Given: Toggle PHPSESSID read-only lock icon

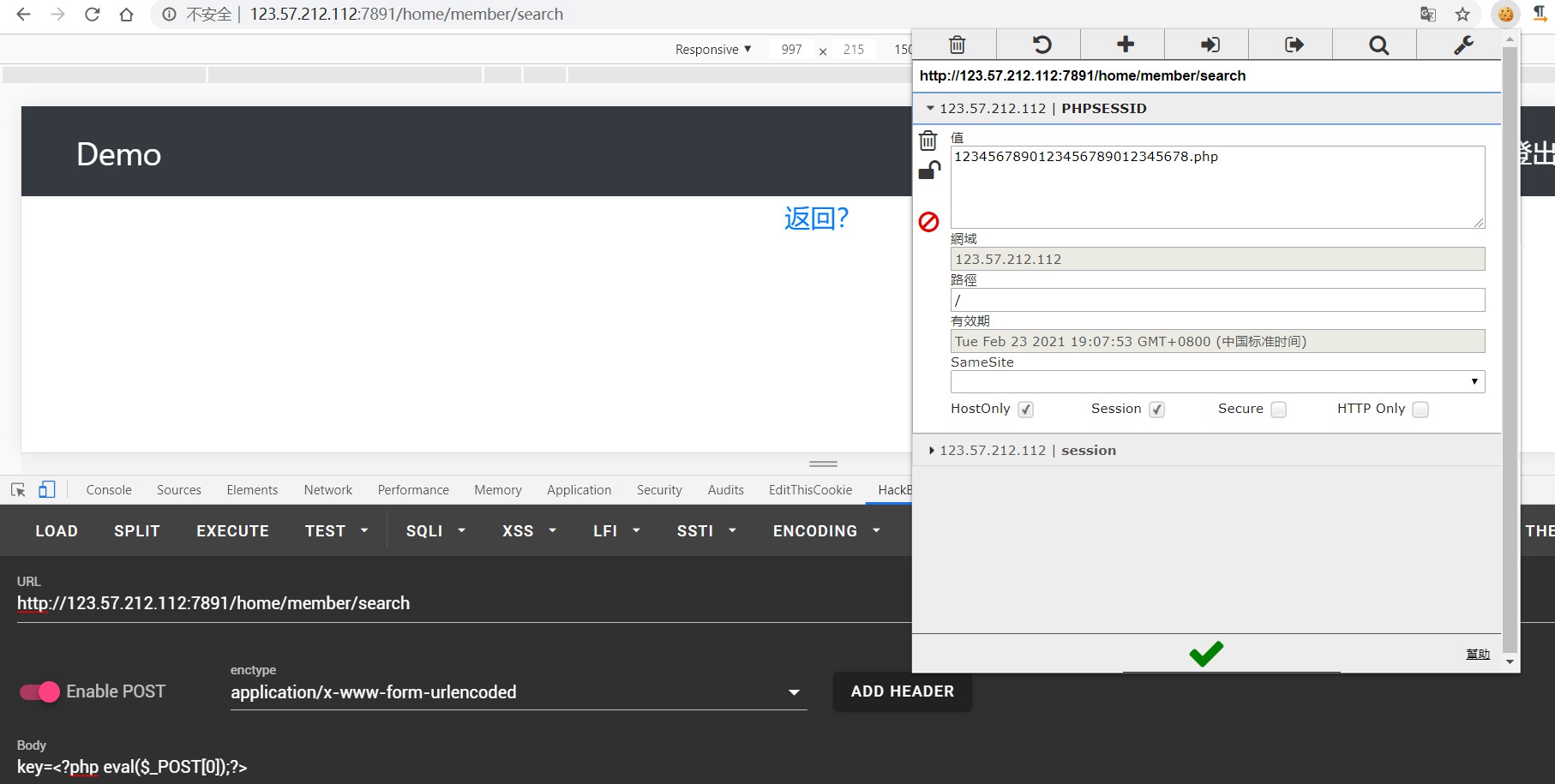Looking at the screenshot, I should 929,171.
